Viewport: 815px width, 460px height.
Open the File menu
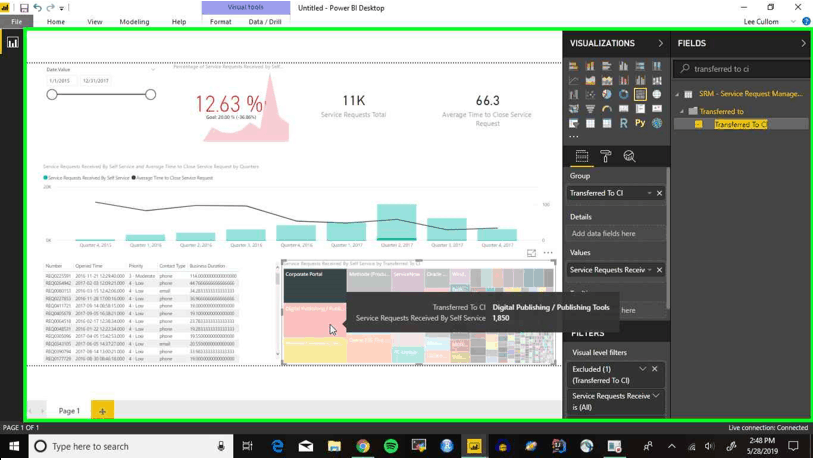click(x=17, y=22)
